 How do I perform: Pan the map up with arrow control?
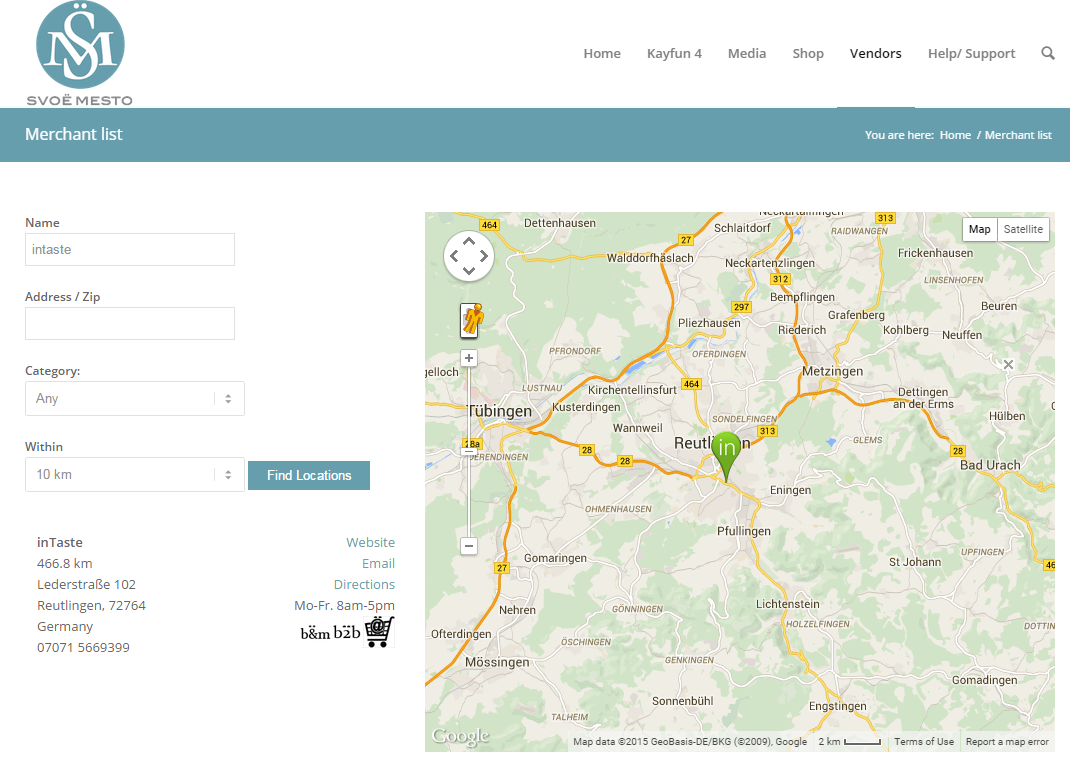point(469,242)
